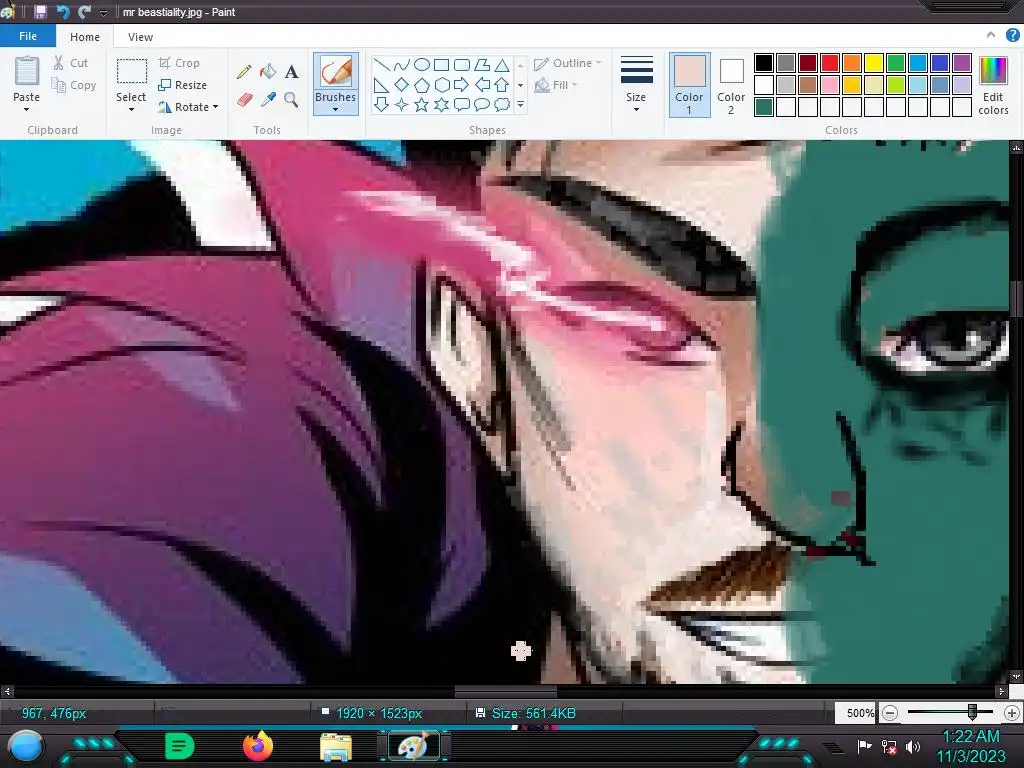This screenshot has width=1024, height=768.
Task: Open the Brushes dropdown arrow
Action: pos(336,109)
